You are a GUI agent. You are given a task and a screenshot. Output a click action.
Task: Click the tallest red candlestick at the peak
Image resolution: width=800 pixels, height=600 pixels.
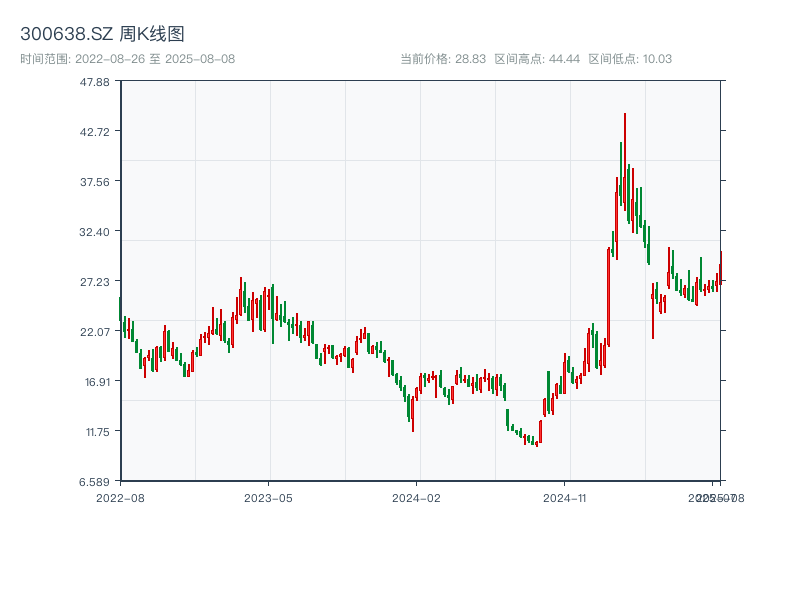pos(625,160)
